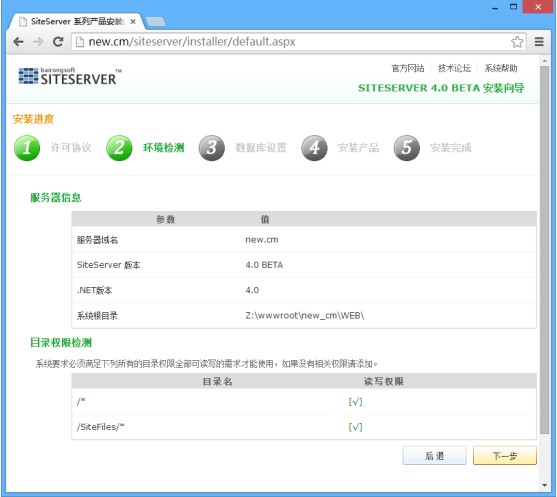Click the 4.0 BETA version value
The width and height of the screenshot is (557, 497).
tap(264, 265)
